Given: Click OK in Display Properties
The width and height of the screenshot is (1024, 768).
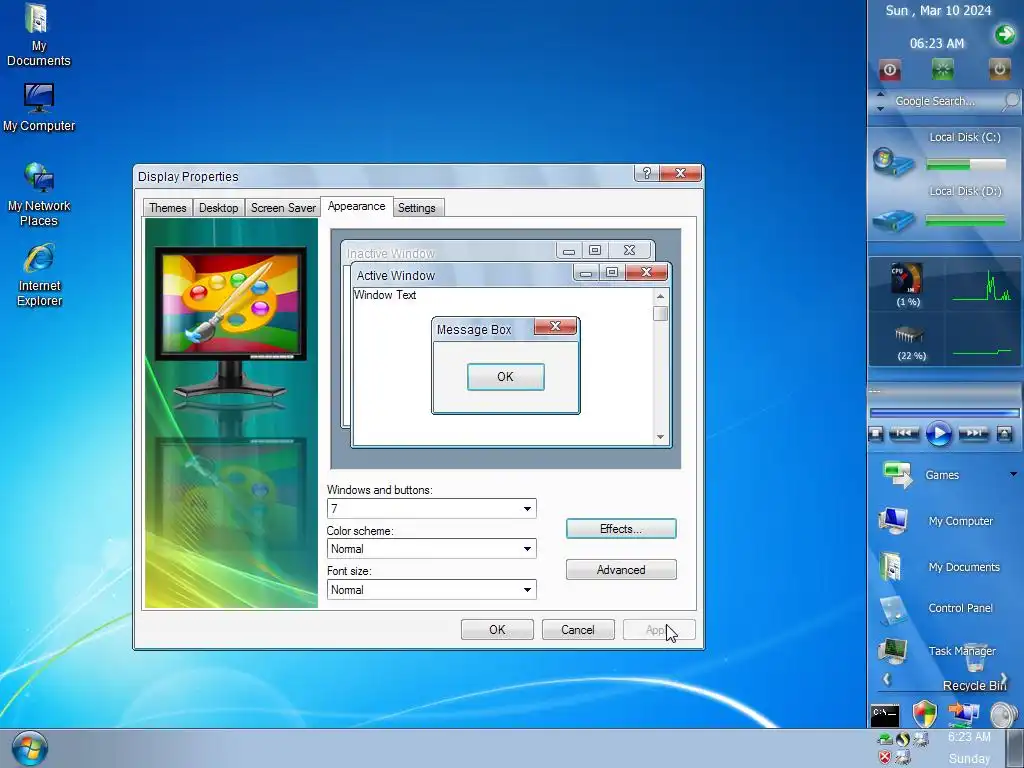Looking at the screenshot, I should pyautogui.click(x=497, y=630).
